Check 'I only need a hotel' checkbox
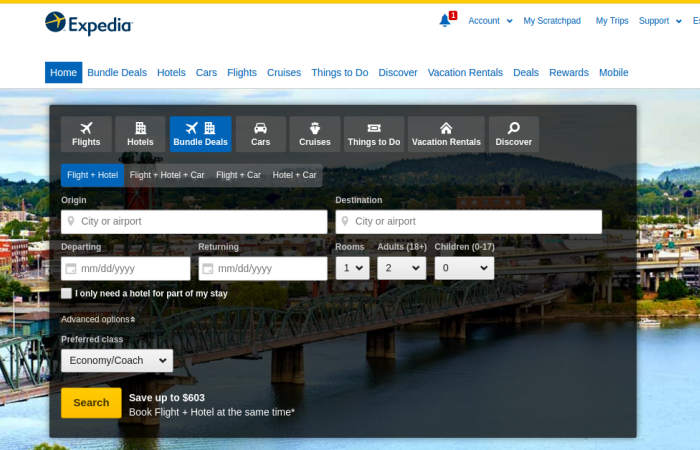Screen dimensions: 700x450 click(67, 293)
